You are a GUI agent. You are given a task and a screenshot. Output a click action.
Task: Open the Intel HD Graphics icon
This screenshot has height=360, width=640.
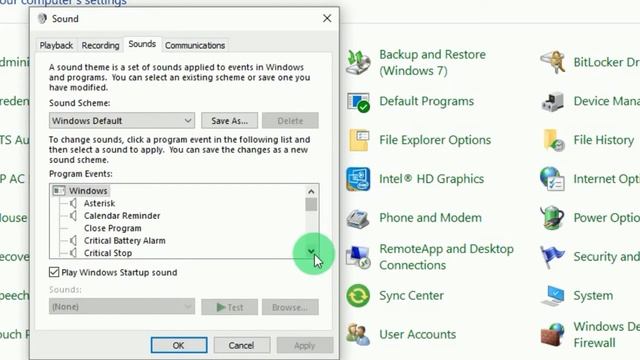click(358, 179)
